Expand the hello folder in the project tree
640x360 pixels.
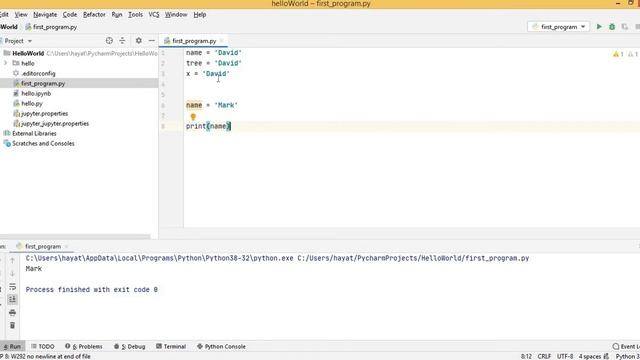[6, 63]
